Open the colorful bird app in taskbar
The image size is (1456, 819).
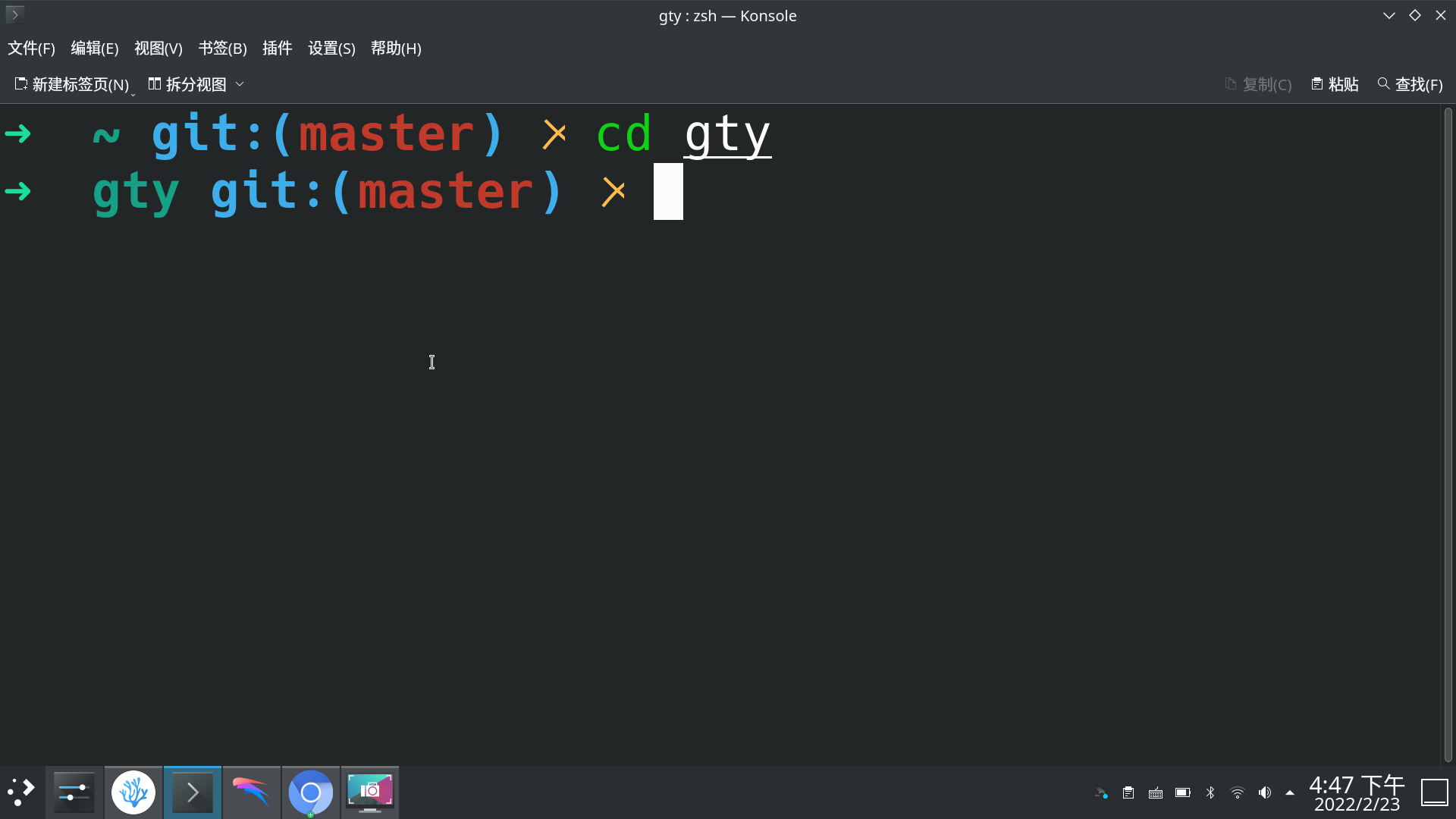click(x=252, y=792)
